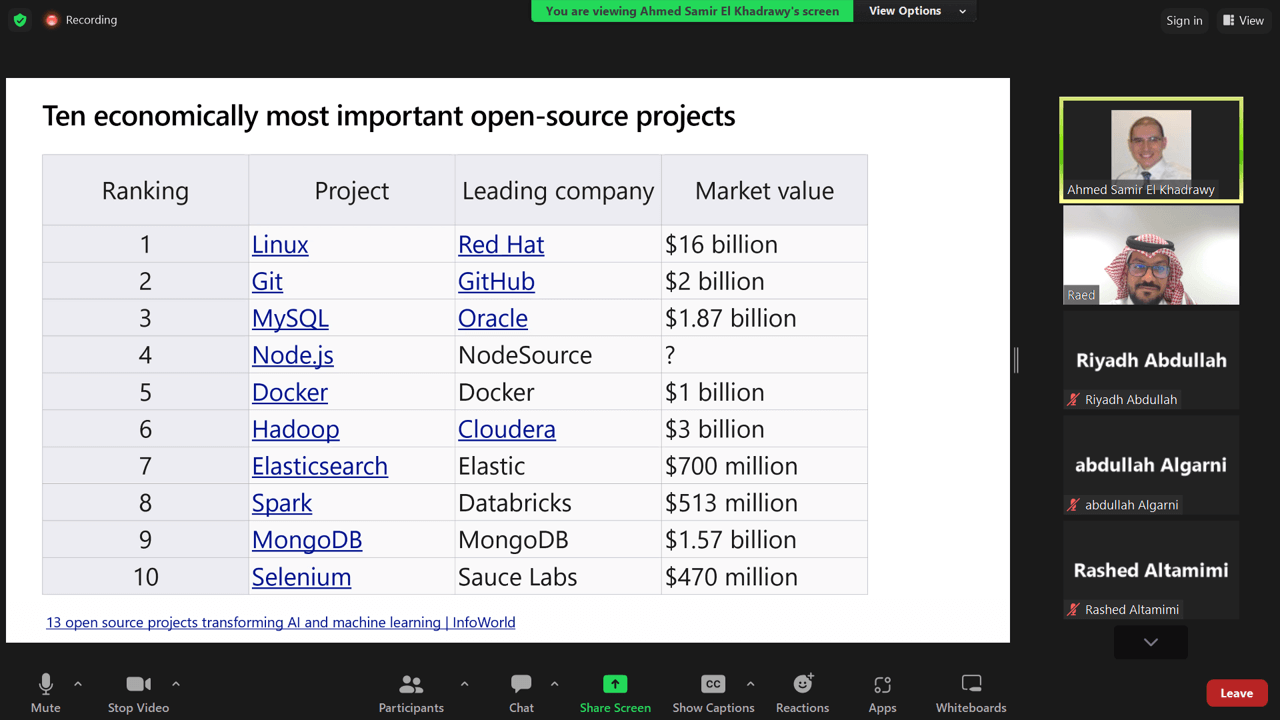
Task: Stop your video
Action: click(138, 692)
